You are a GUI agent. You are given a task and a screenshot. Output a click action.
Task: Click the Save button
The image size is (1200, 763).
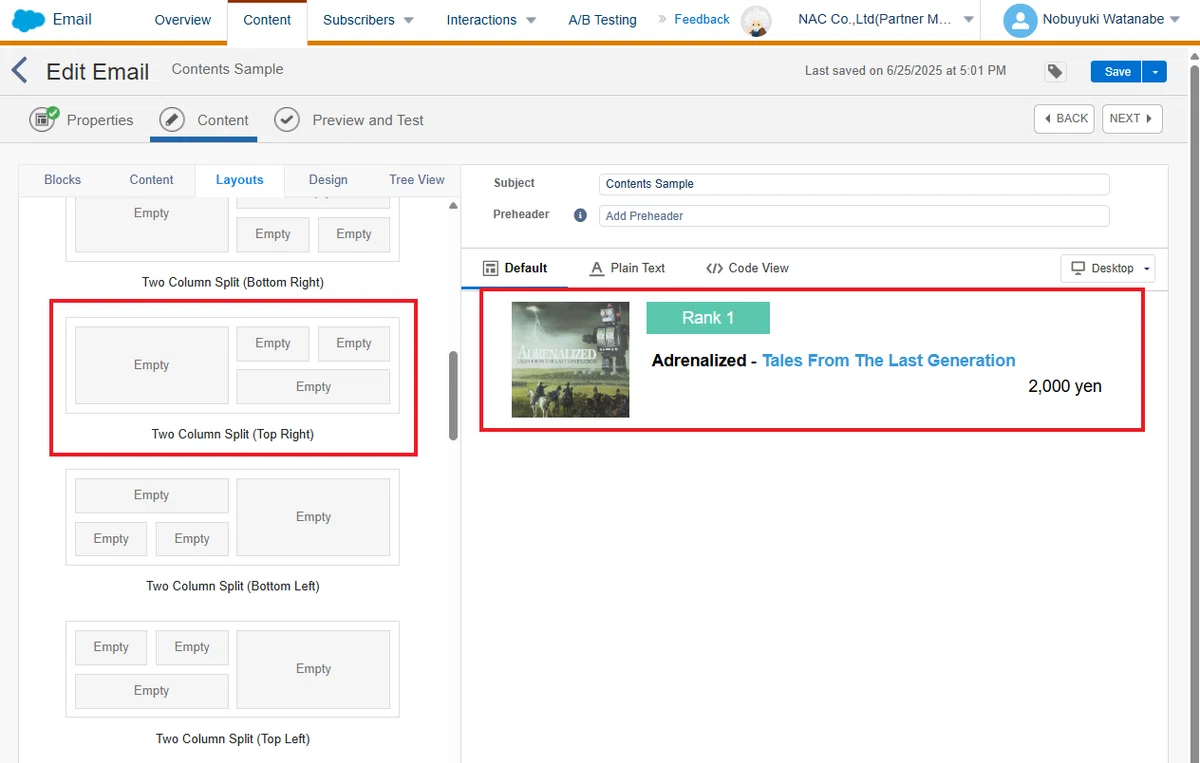click(1117, 72)
